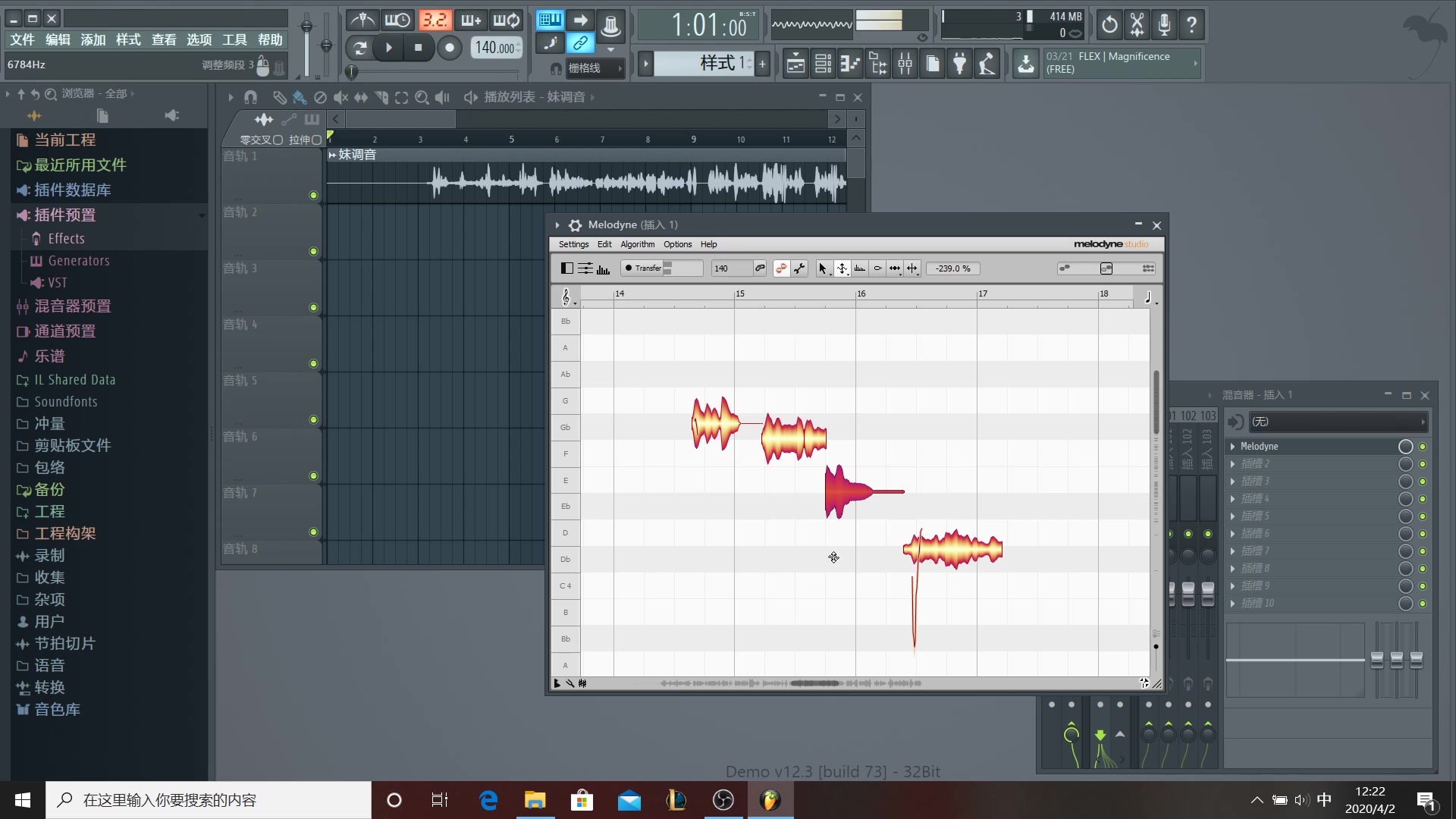
Task: Open the 样式 1 pattern selector
Action: pyautogui.click(x=704, y=64)
